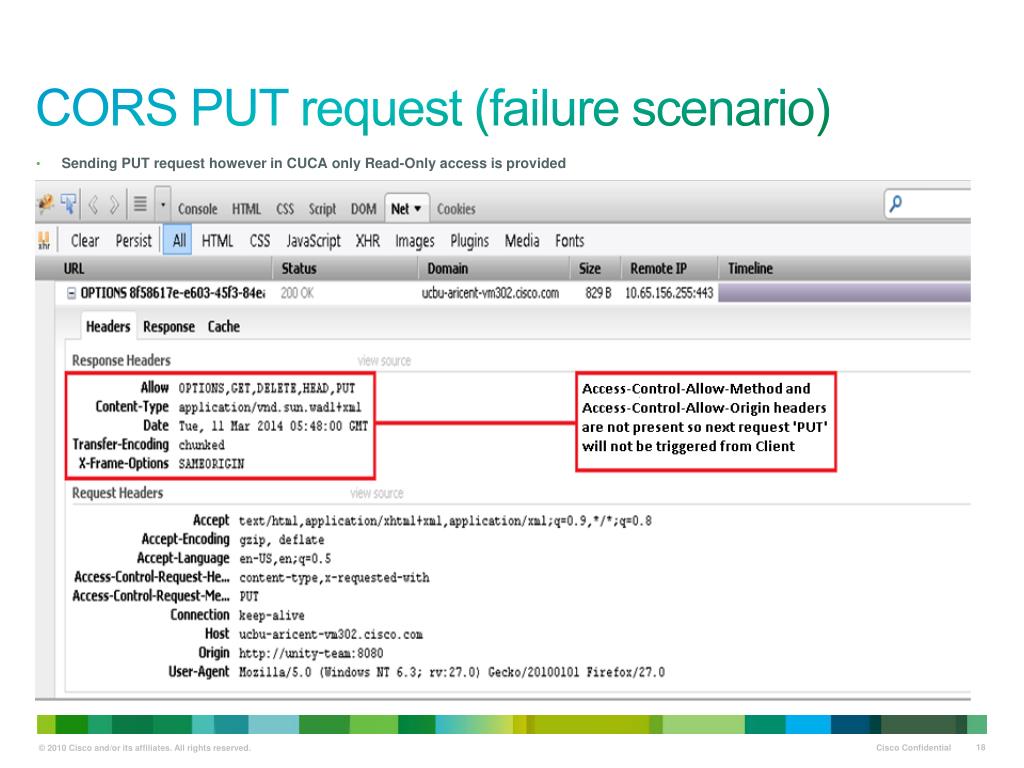The height and width of the screenshot is (768, 1024).
Task: Open the command line lines icon
Action: tap(140, 204)
